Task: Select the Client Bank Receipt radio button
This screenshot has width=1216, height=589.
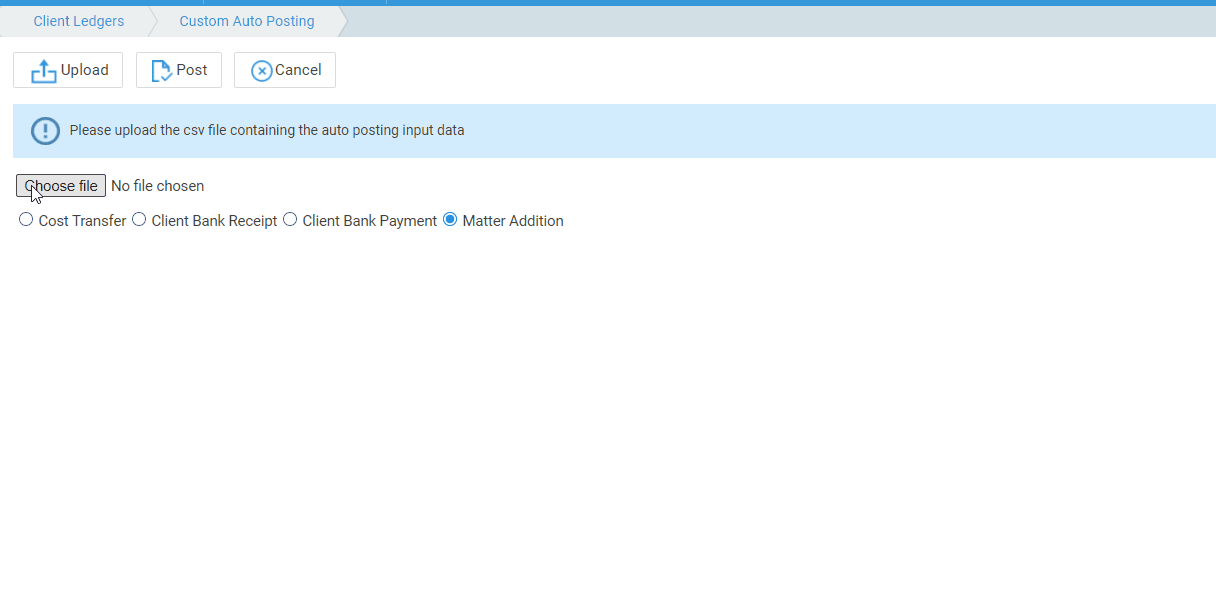Action: point(139,219)
